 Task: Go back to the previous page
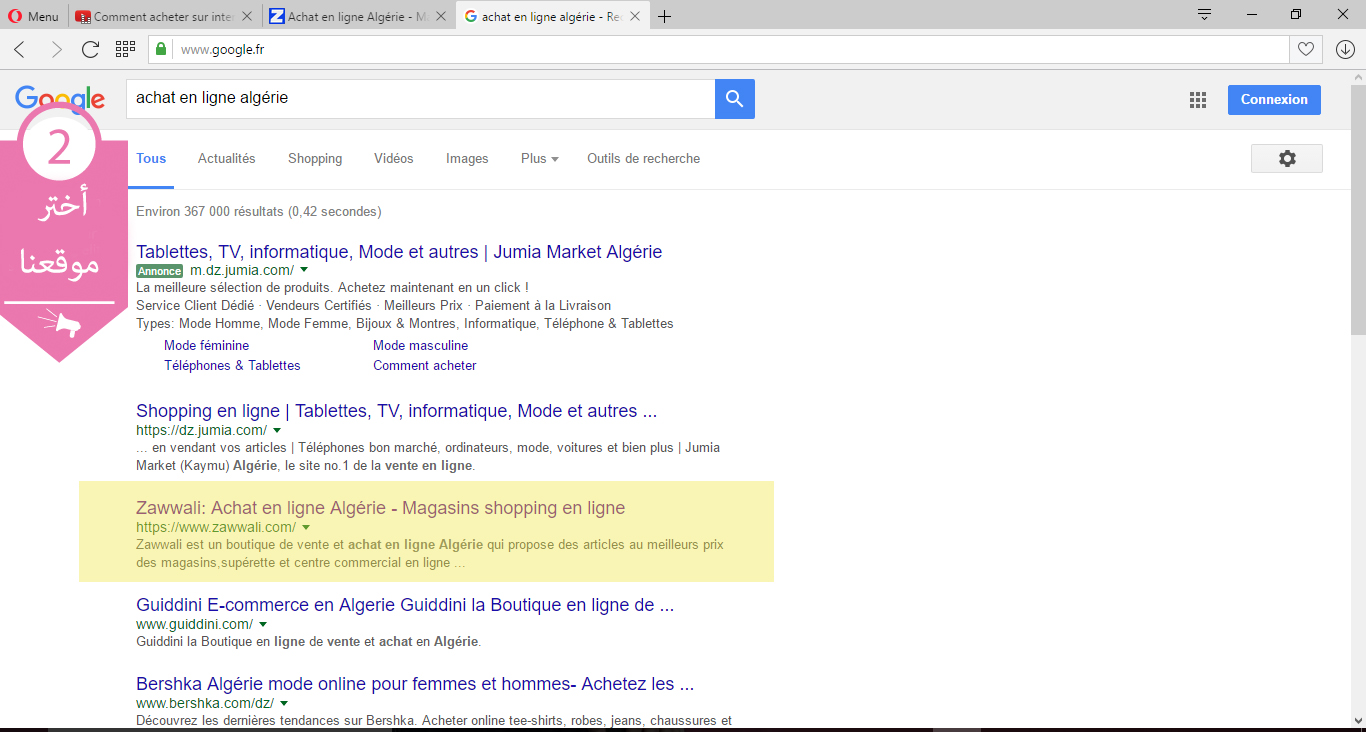20,50
